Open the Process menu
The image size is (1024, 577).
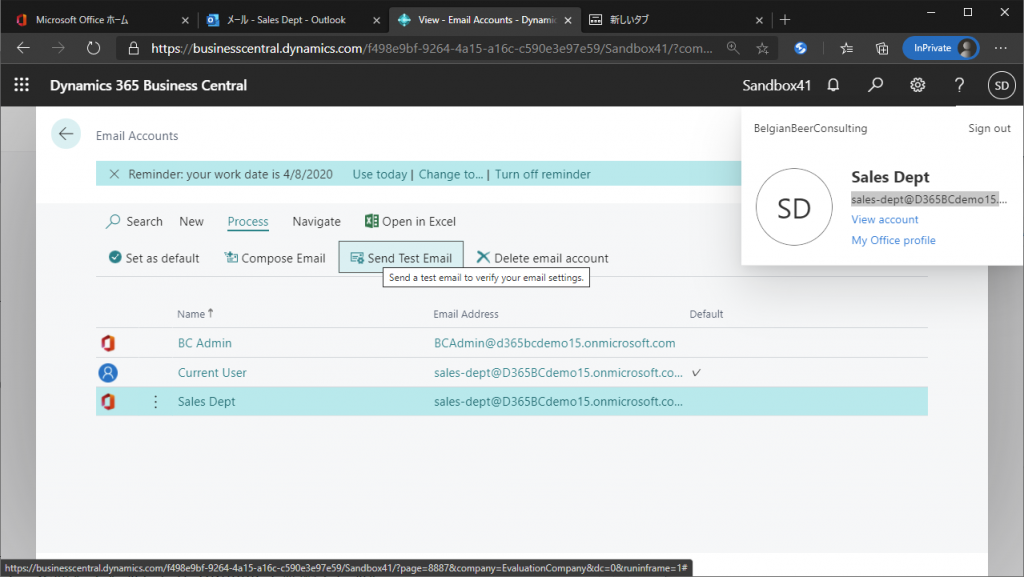248,221
